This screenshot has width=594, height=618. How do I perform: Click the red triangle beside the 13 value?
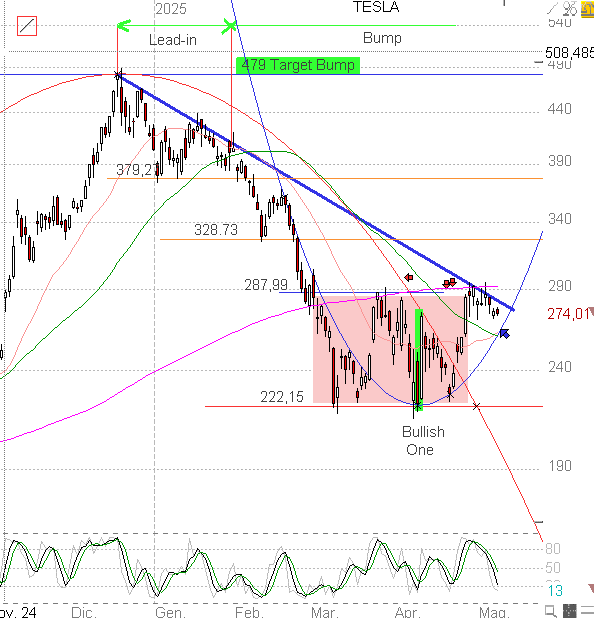[x=591, y=589]
